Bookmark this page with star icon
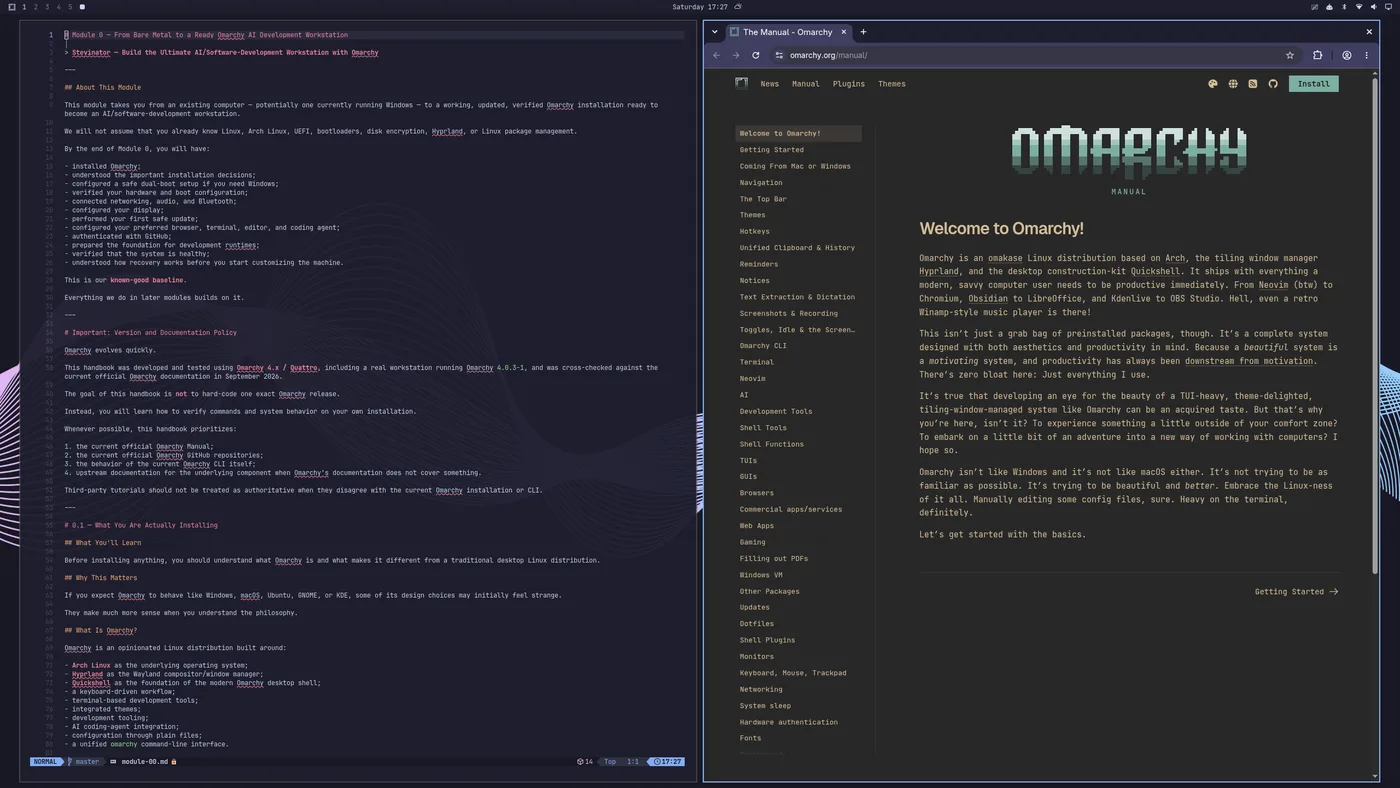This screenshot has width=1400, height=788. [x=1290, y=55]
